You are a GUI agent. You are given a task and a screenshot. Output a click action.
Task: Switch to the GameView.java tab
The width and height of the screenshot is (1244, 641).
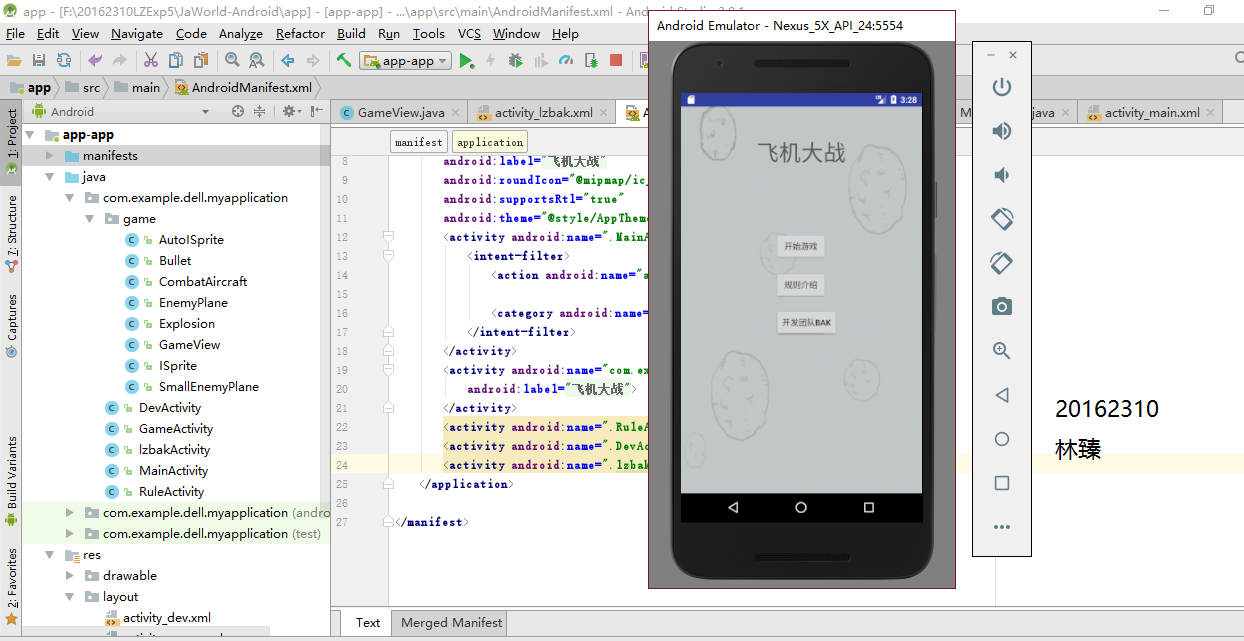pyautogui.click(x=400, y=112)
